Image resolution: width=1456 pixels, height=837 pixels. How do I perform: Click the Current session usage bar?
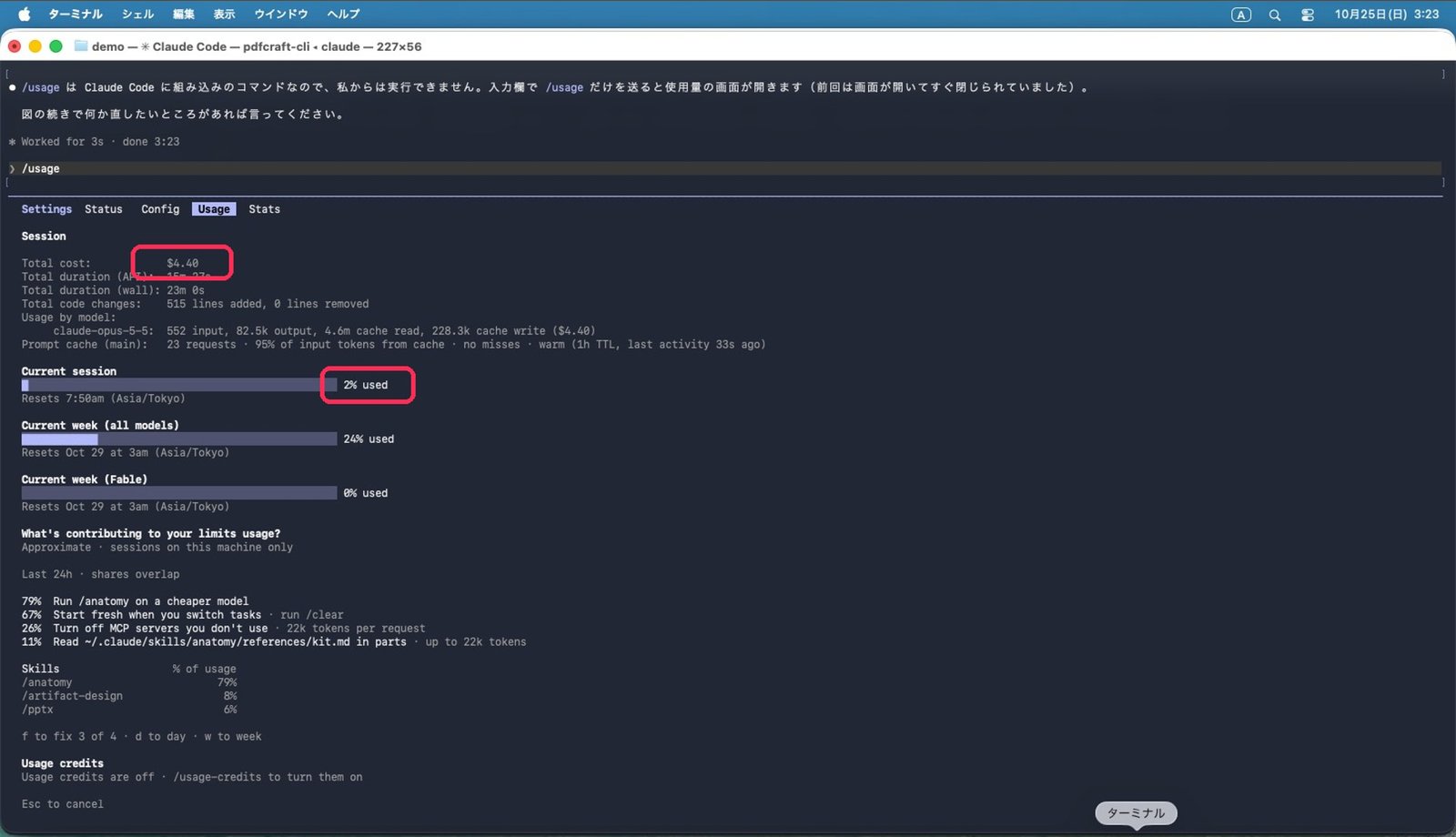point(179,385)
